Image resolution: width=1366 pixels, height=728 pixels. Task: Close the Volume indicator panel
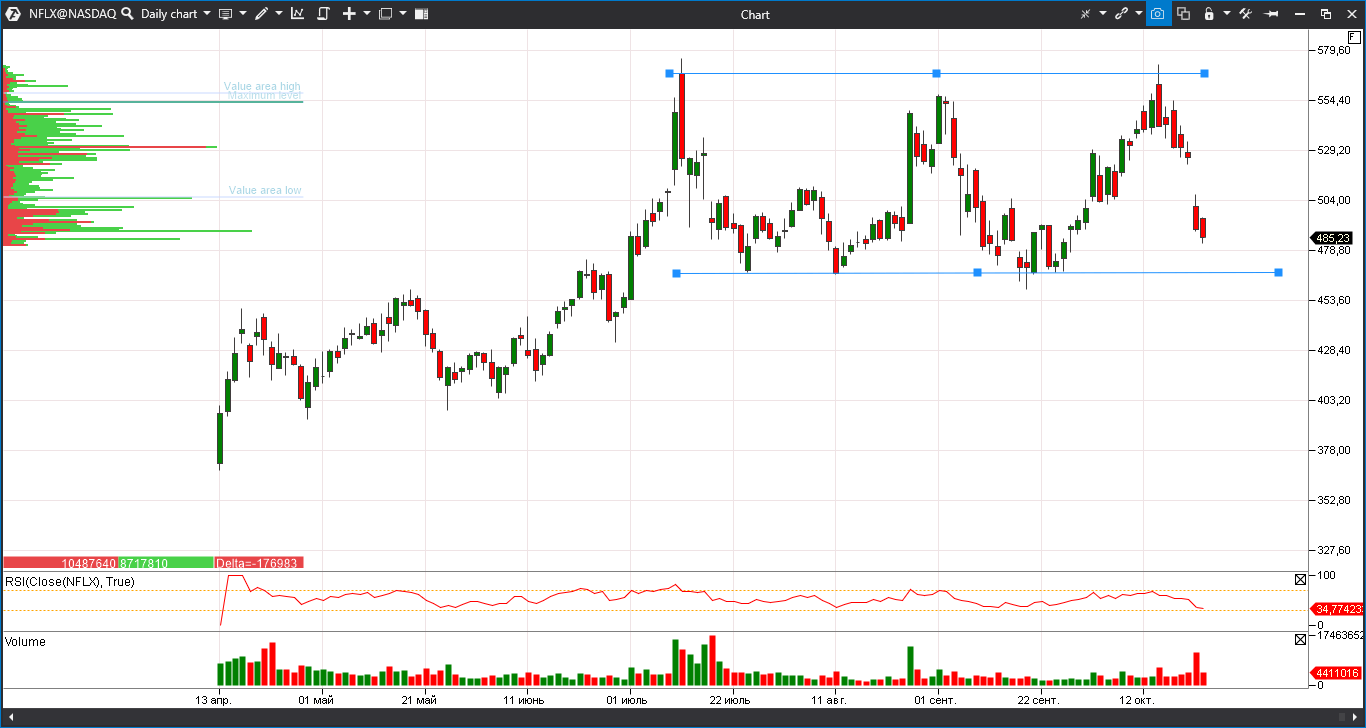[x=1300, y=639]
